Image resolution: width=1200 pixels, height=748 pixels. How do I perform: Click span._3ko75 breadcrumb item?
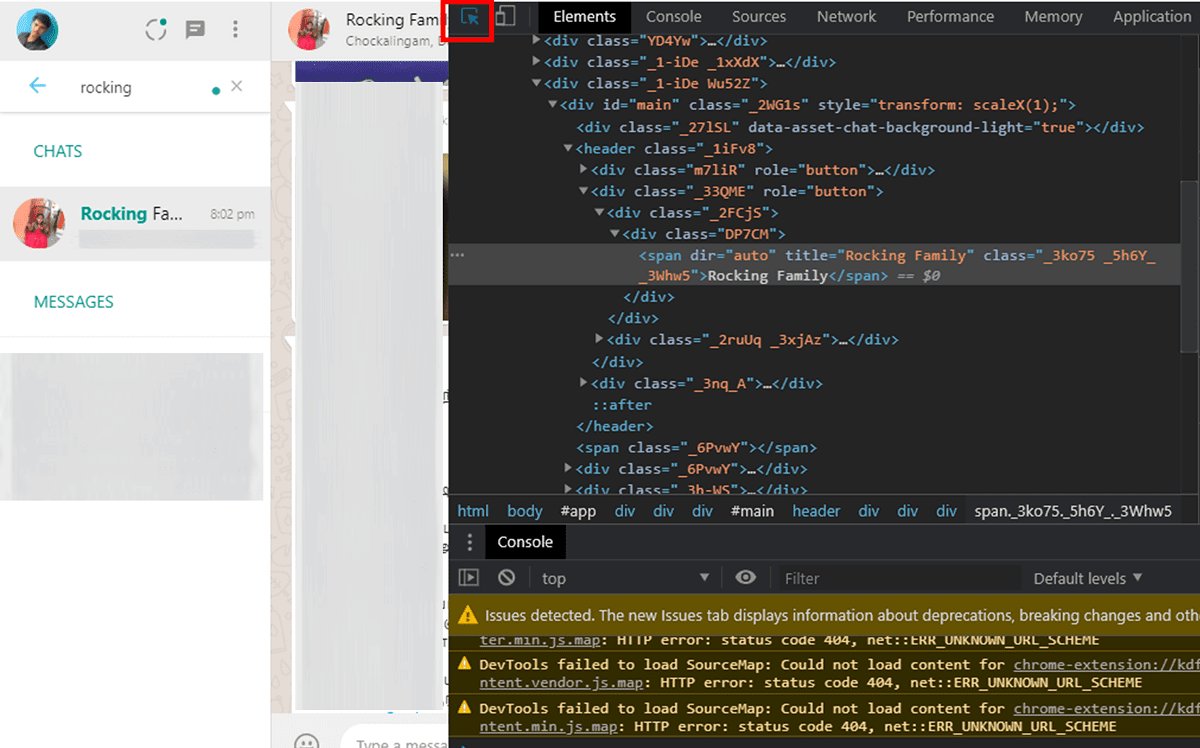[1073, 511]
